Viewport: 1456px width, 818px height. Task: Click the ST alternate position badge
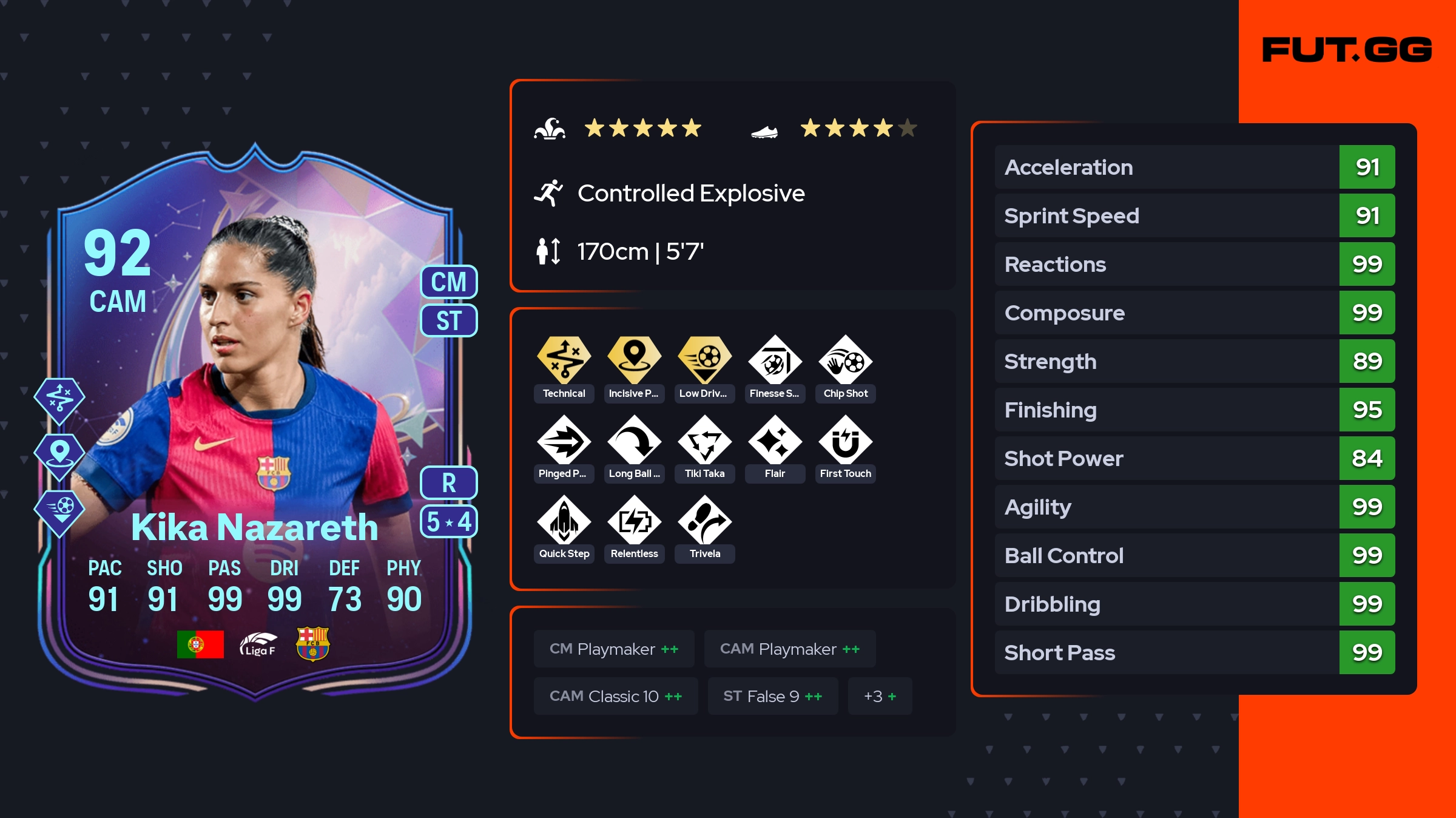(449, 320)
